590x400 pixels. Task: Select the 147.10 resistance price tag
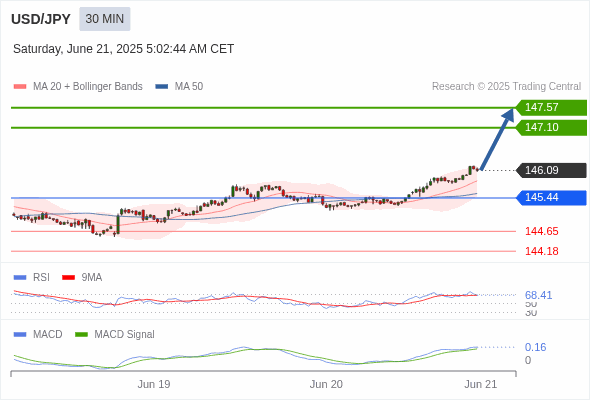coord(551,127)
